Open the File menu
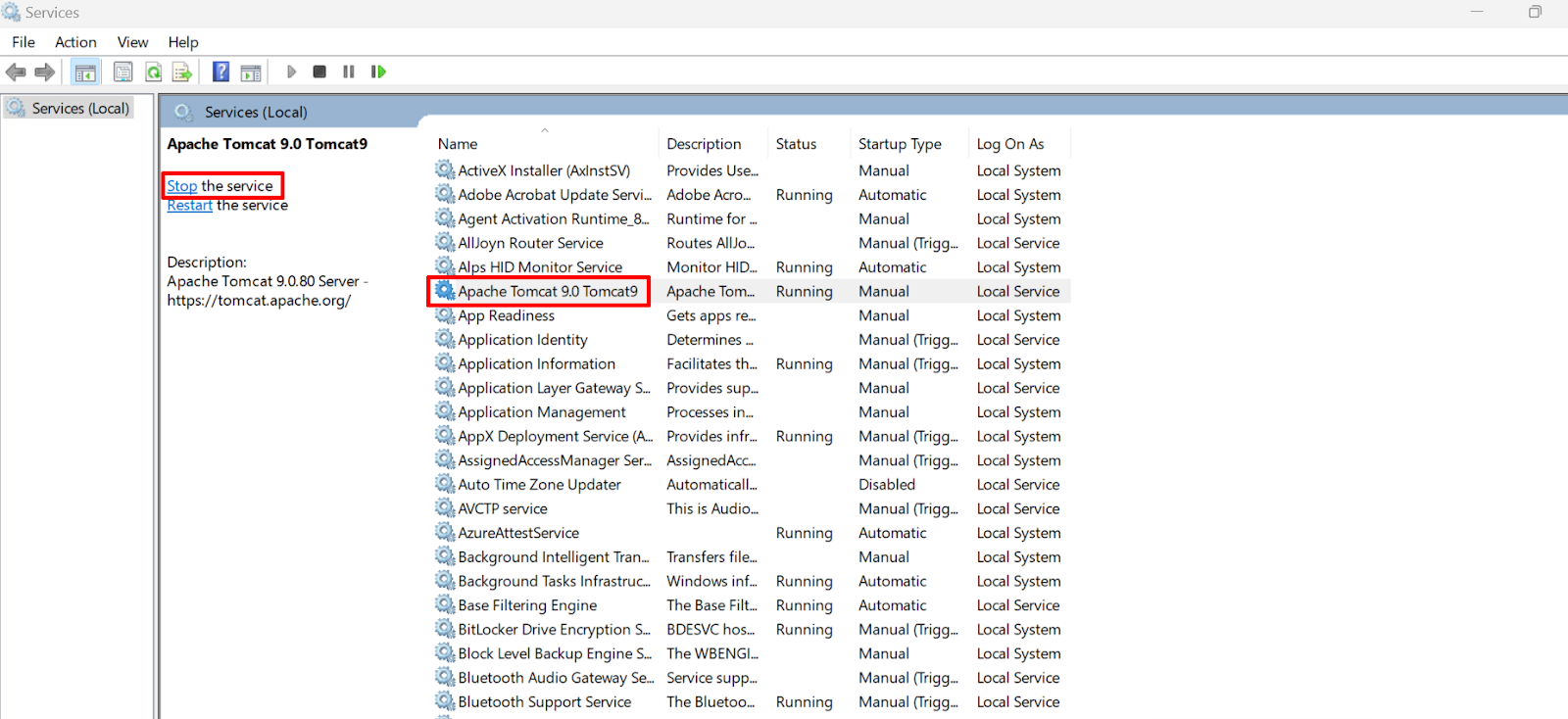 [x=24, y=42]
